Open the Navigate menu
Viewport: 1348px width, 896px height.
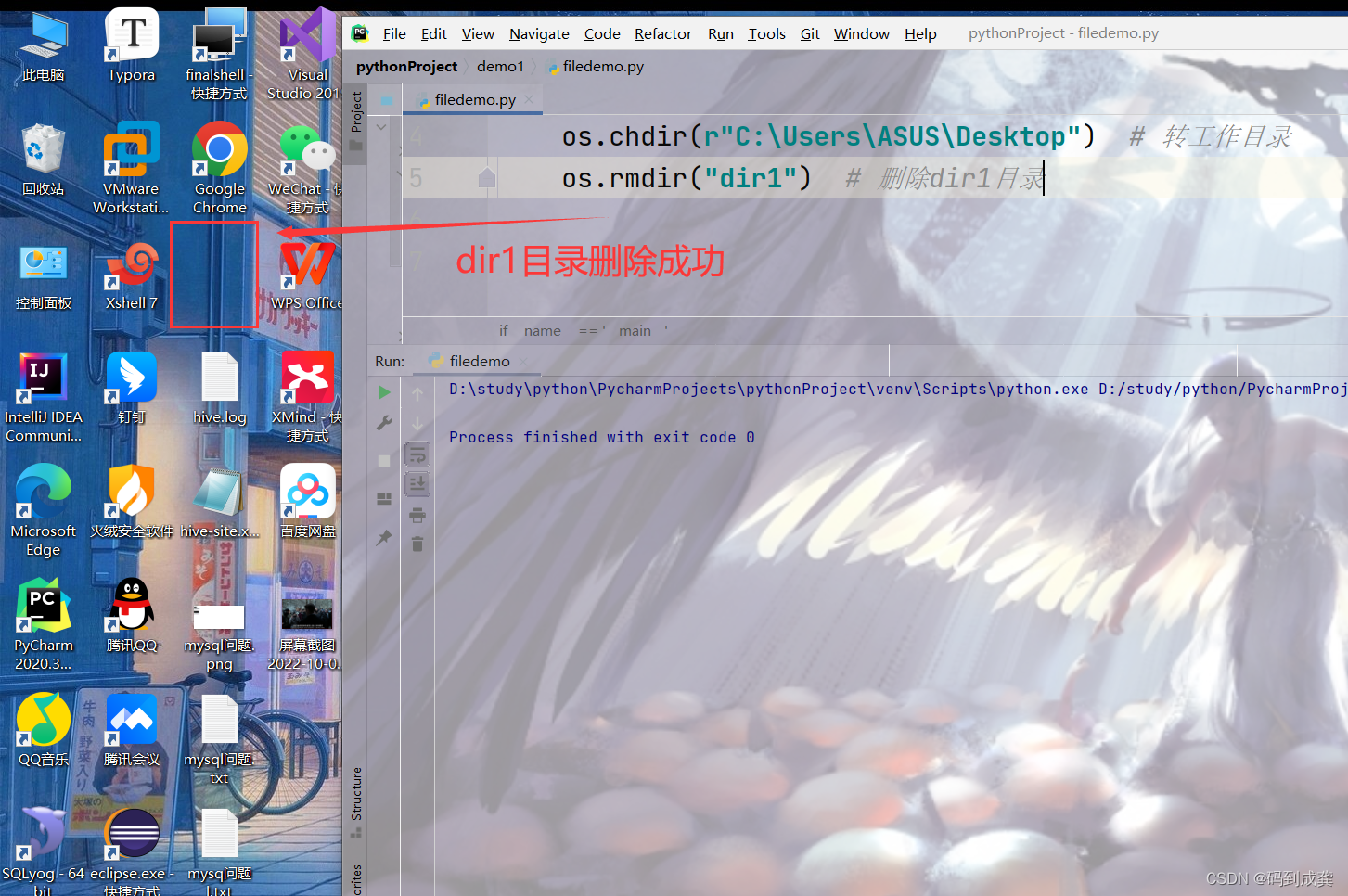pyautogui.click(x=539, y=33)
